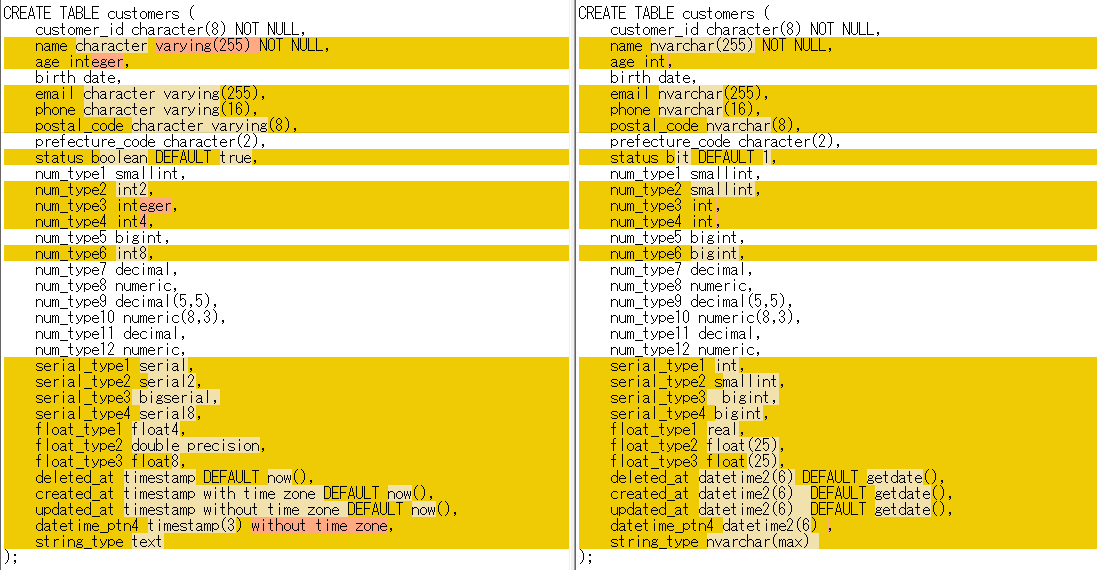This screenshot has width=1097, height=570.
Task: Select 'serial_type3 bigint,' line
Action: point(693,398)
